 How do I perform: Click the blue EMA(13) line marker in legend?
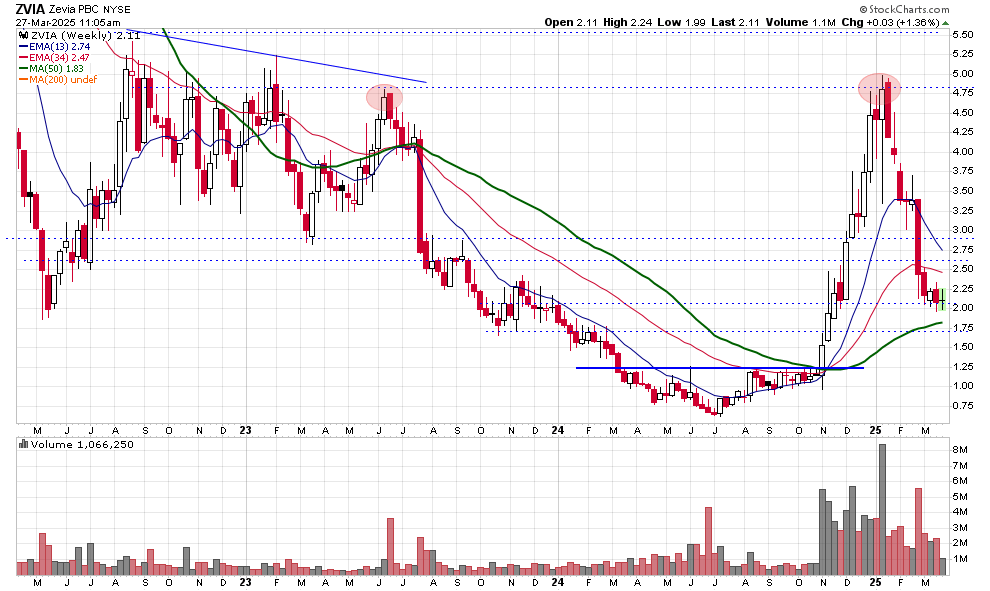tap(24, 47)
